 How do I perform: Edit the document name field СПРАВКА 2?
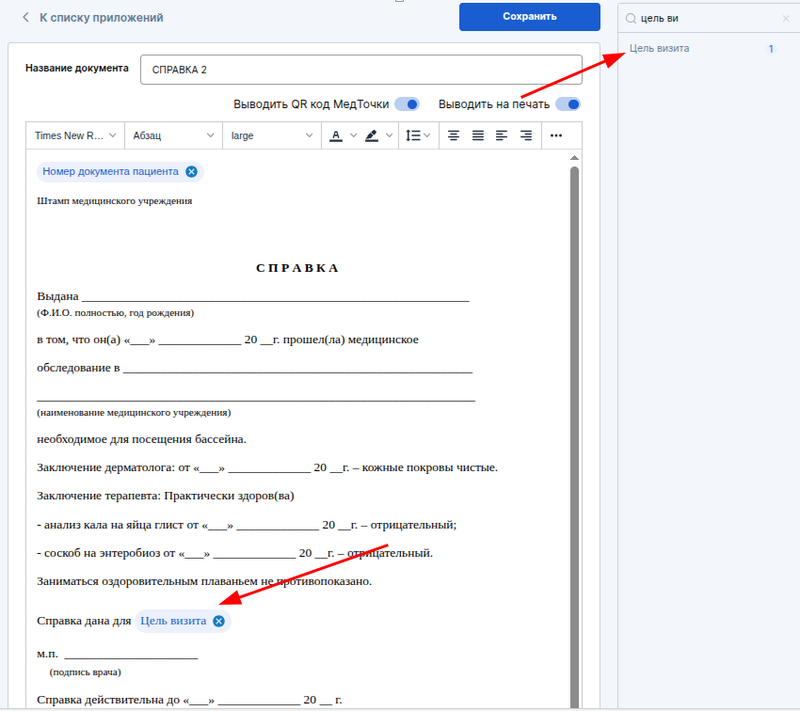coord(361,70)
